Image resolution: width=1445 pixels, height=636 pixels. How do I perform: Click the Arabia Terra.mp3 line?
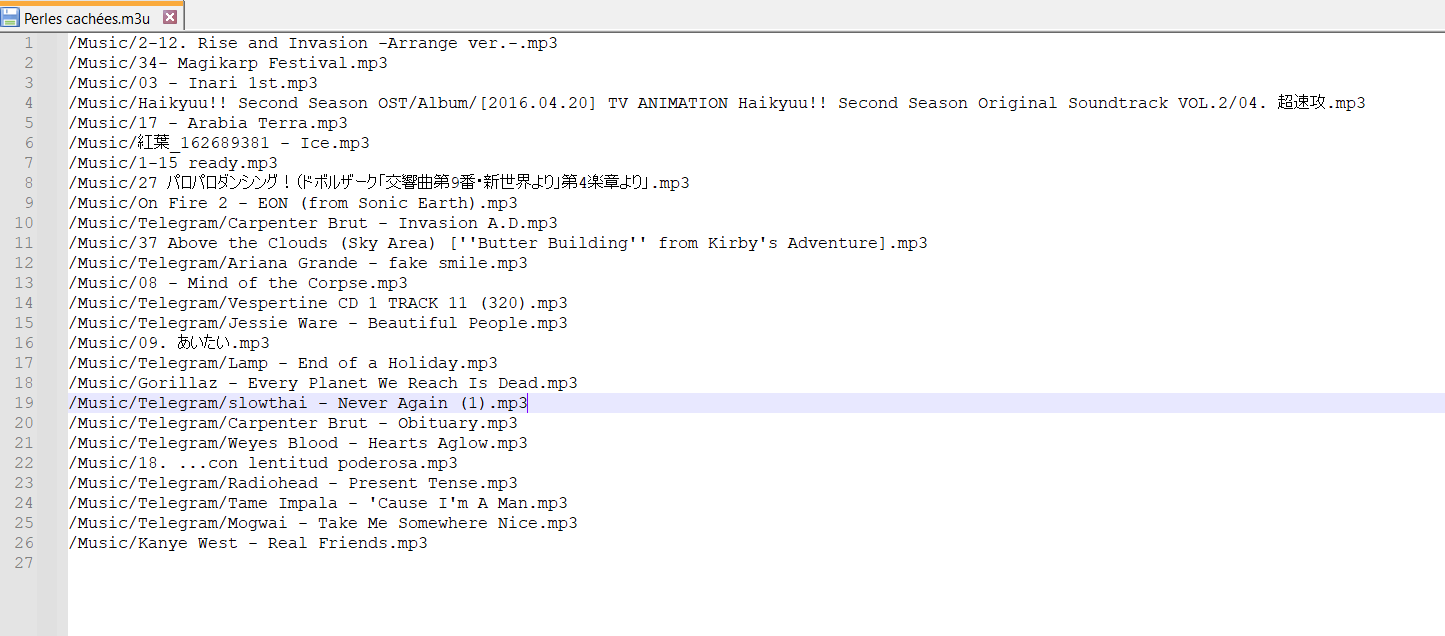(208, 123)
